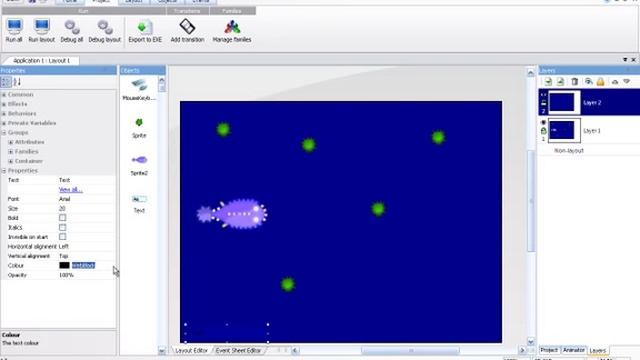The width and height of the screenshot is (640, 360).
Task: Click the Font value Arial
Action: (64, 199)
